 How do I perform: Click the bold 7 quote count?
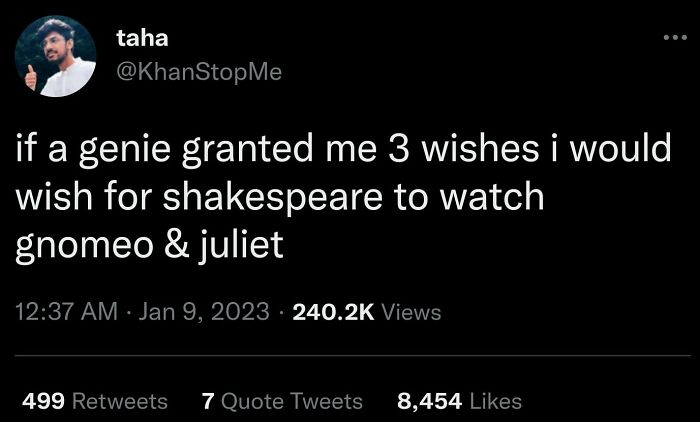coord(208,401)
